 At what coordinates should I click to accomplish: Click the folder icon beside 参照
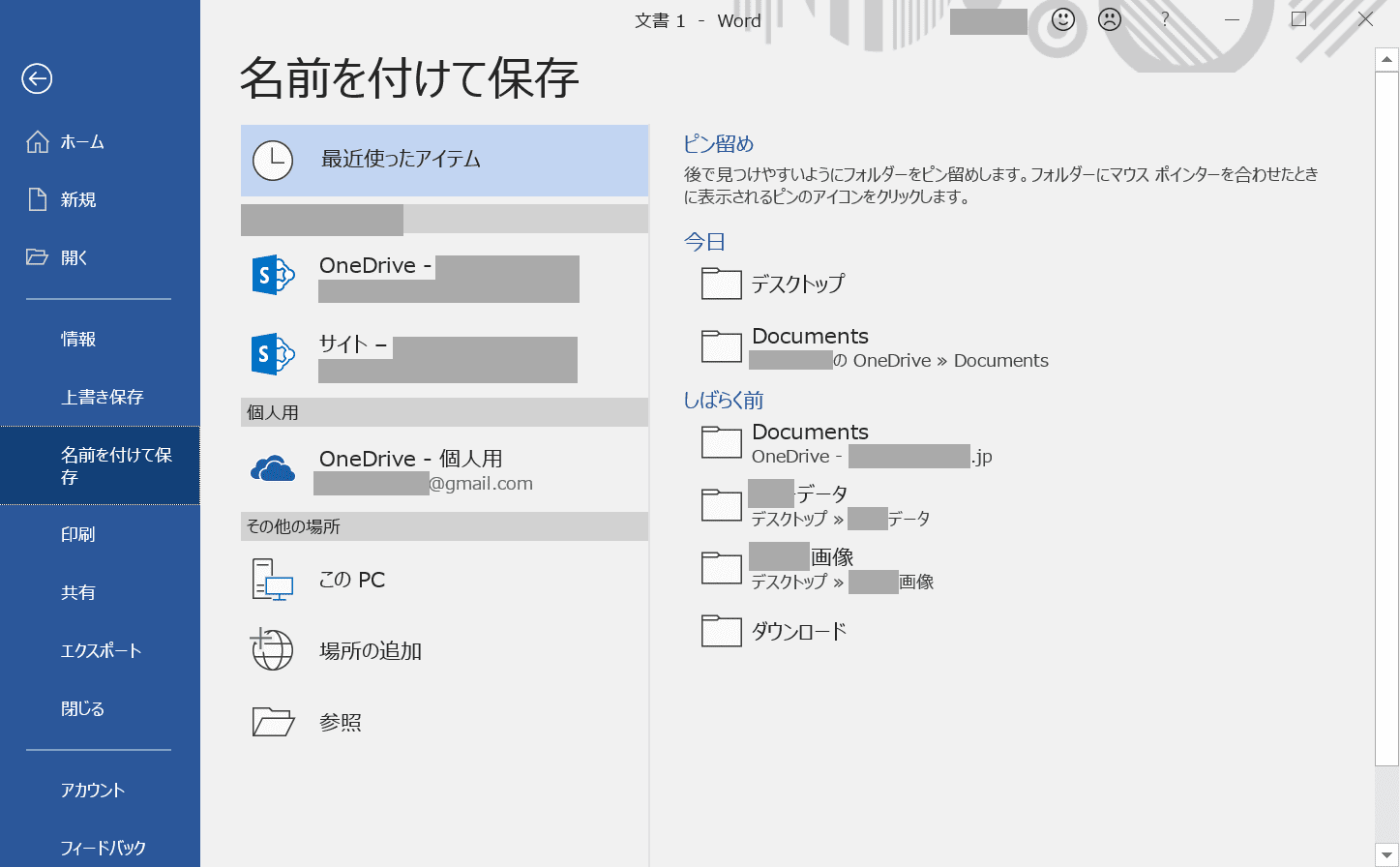pos(273,722)
